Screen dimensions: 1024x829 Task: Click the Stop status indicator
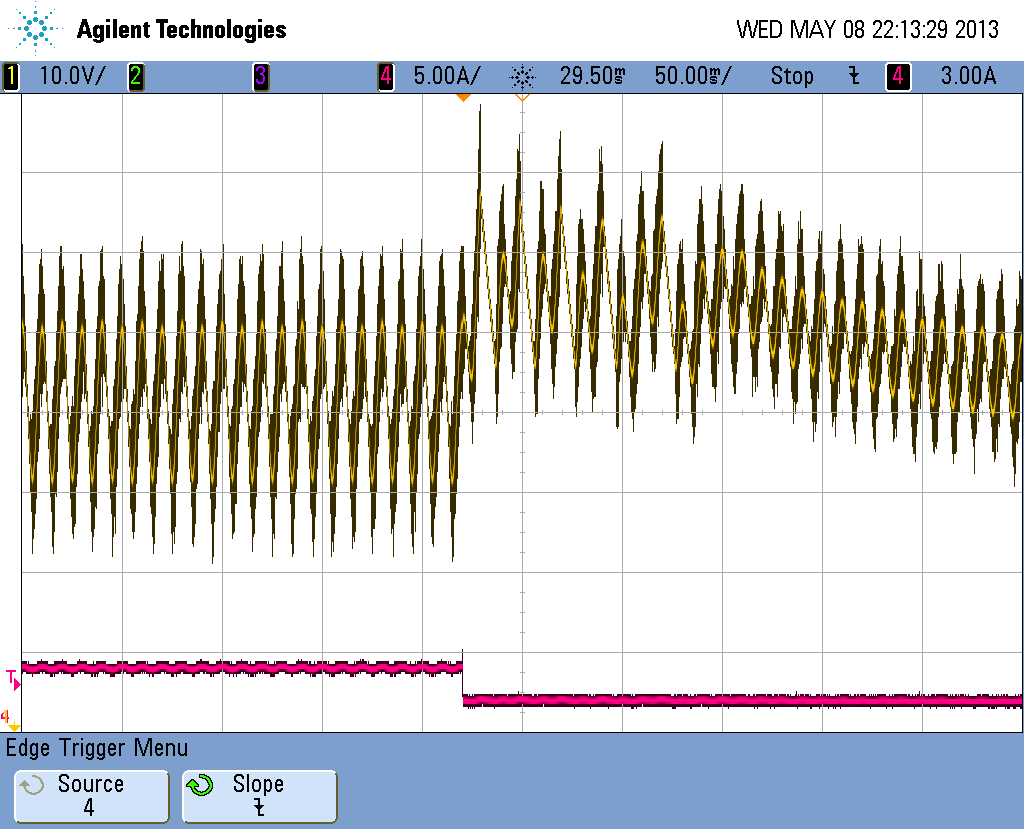[792, 76]
